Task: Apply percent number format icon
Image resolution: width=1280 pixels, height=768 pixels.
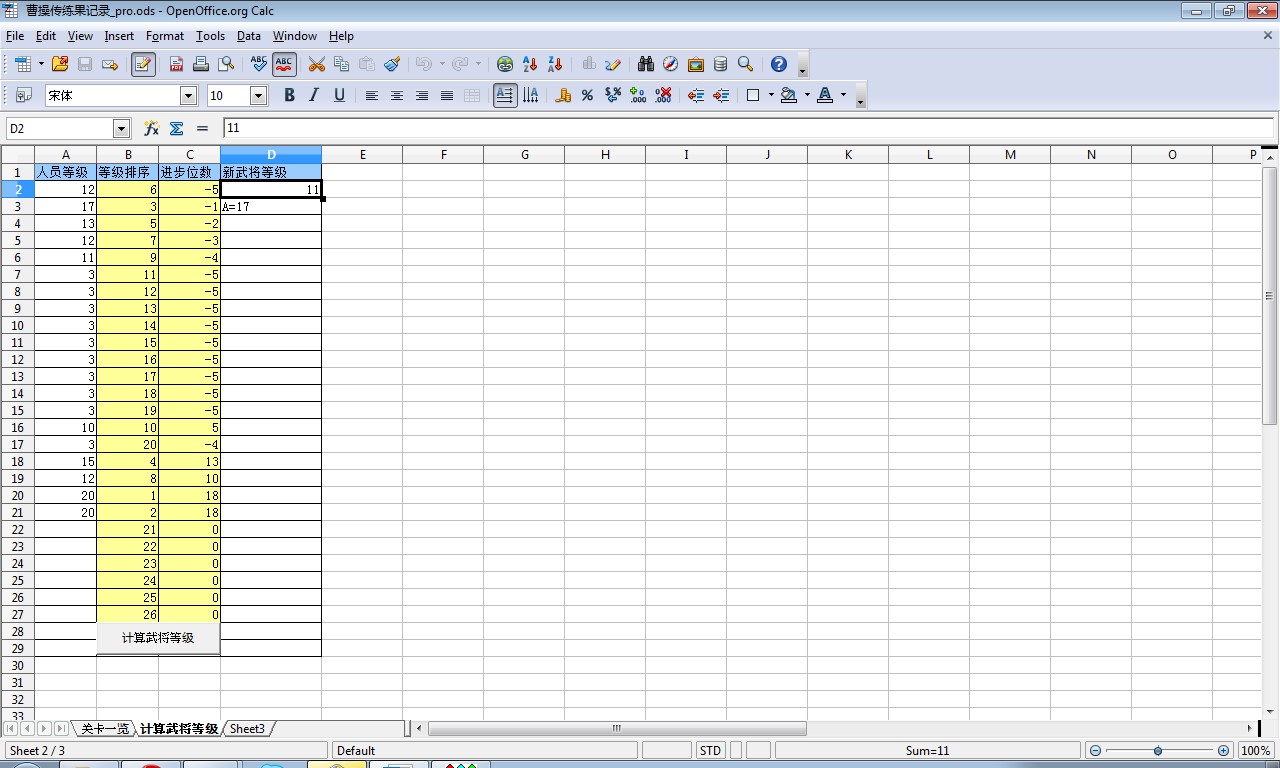Action: click(x=587, y=95)
